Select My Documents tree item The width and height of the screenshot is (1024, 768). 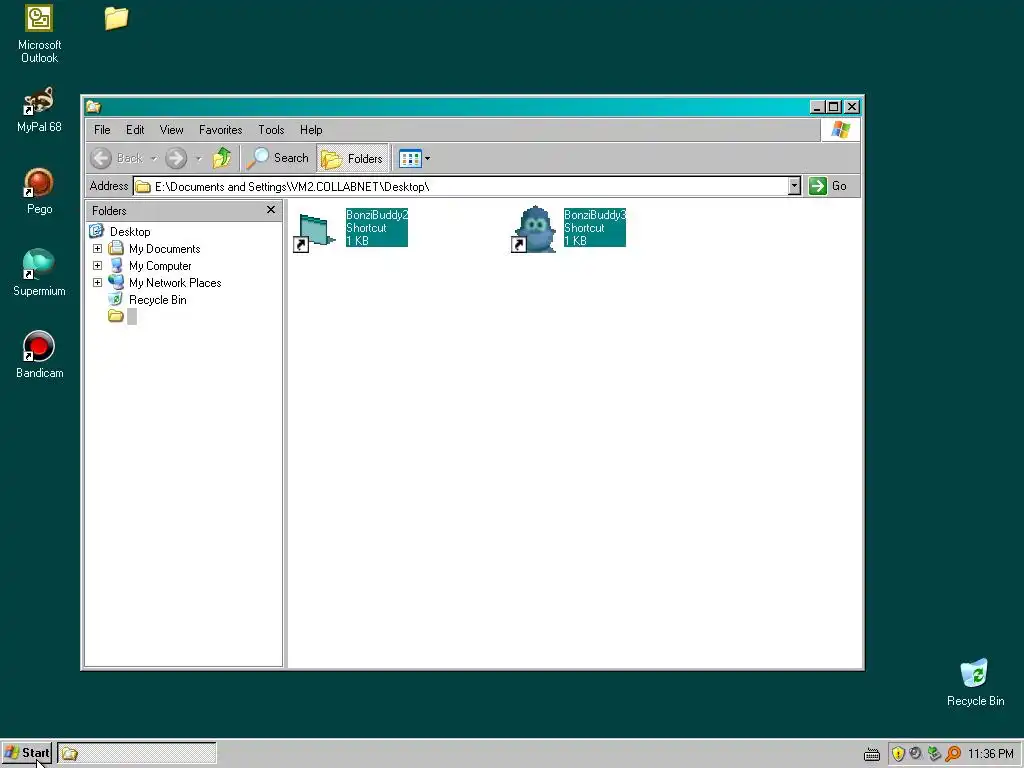pyautogui.click(x=165, y=249)
